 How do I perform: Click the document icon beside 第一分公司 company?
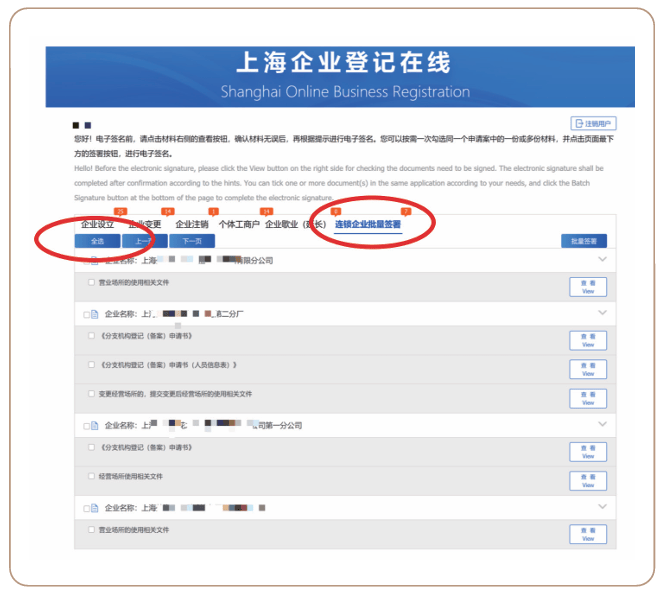pos(95,426)
